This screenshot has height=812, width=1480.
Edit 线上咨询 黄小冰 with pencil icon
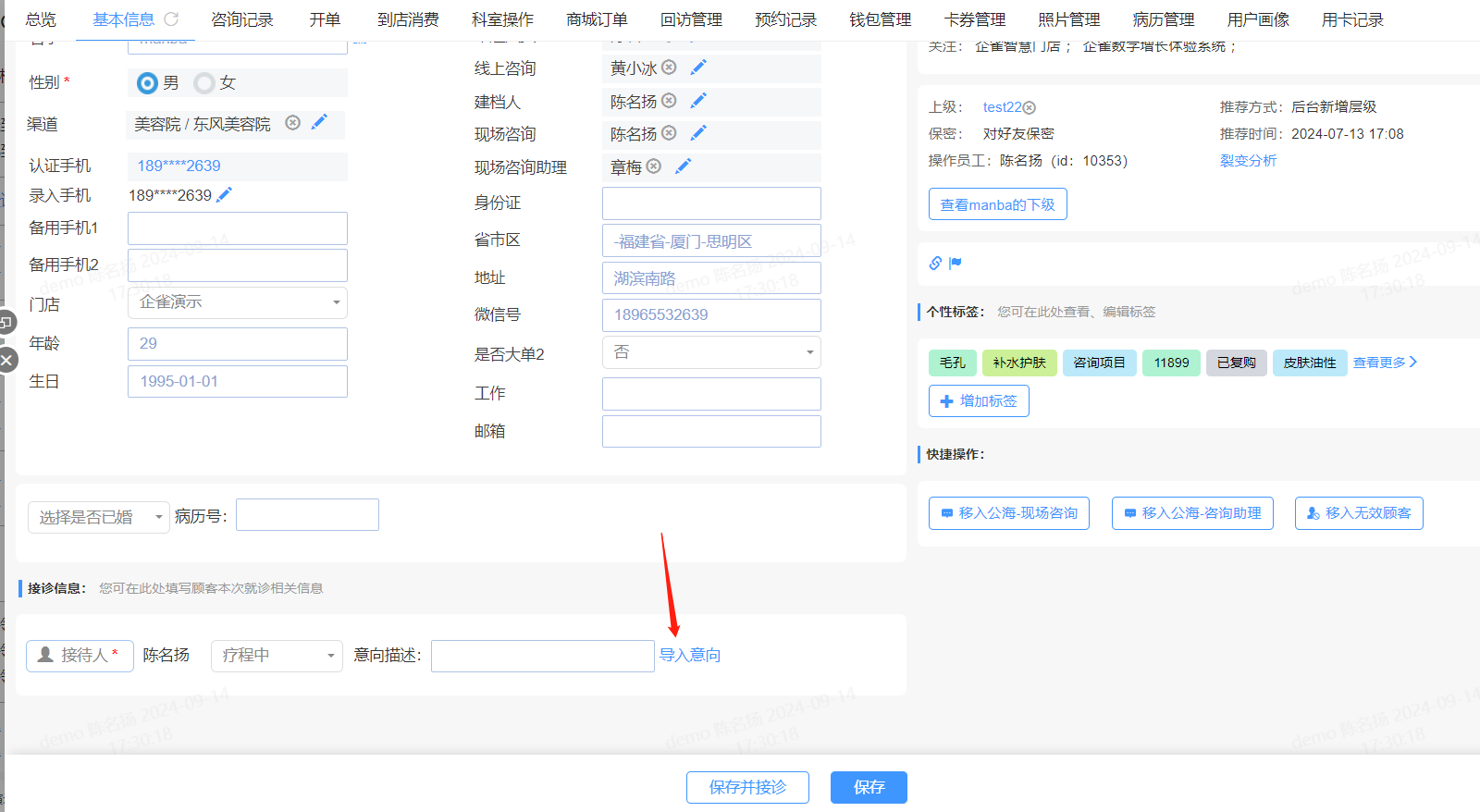tap(698, 68)
